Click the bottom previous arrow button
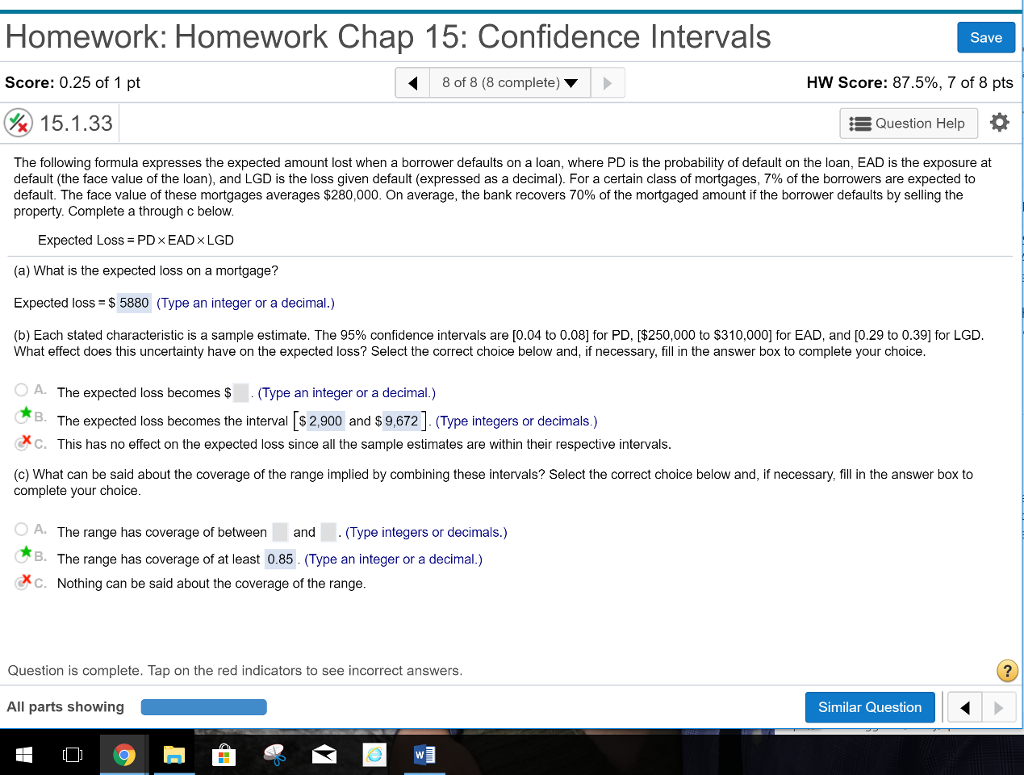This screenshot has width=1024, height=775. (x=965, y=707)
